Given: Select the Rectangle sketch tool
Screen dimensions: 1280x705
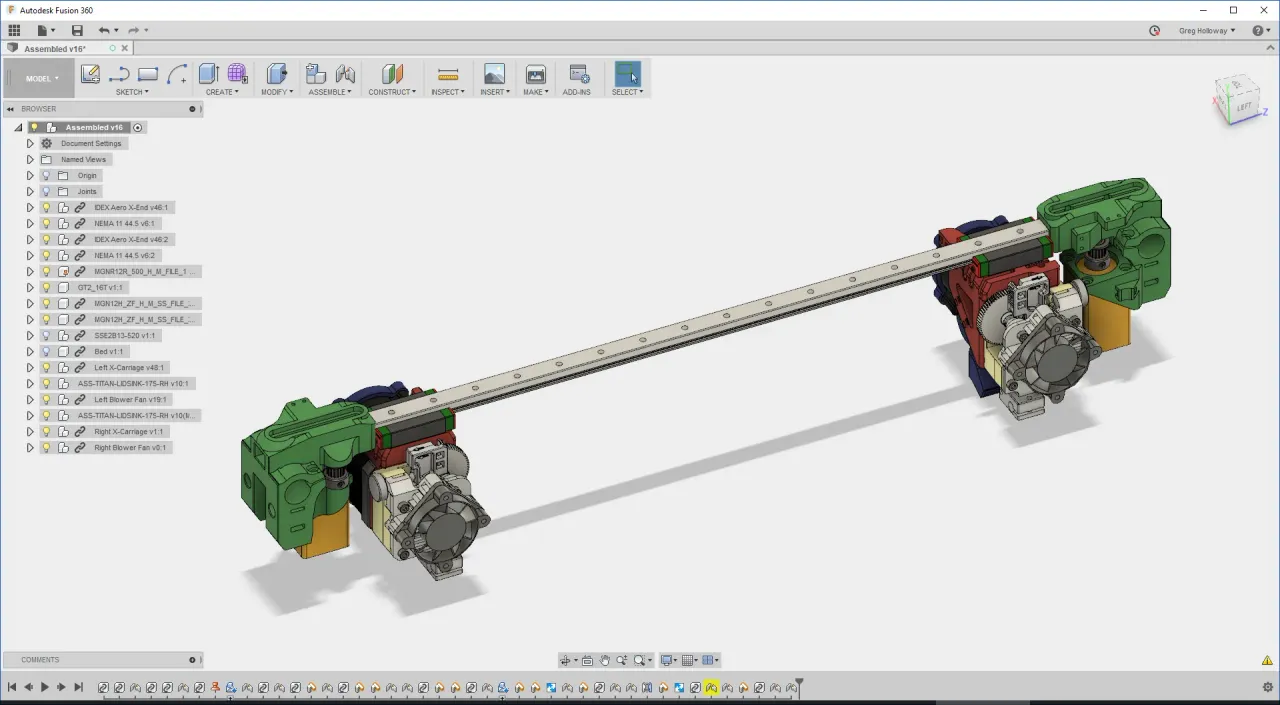Looking at the screenshot, I should pos(148,74).
